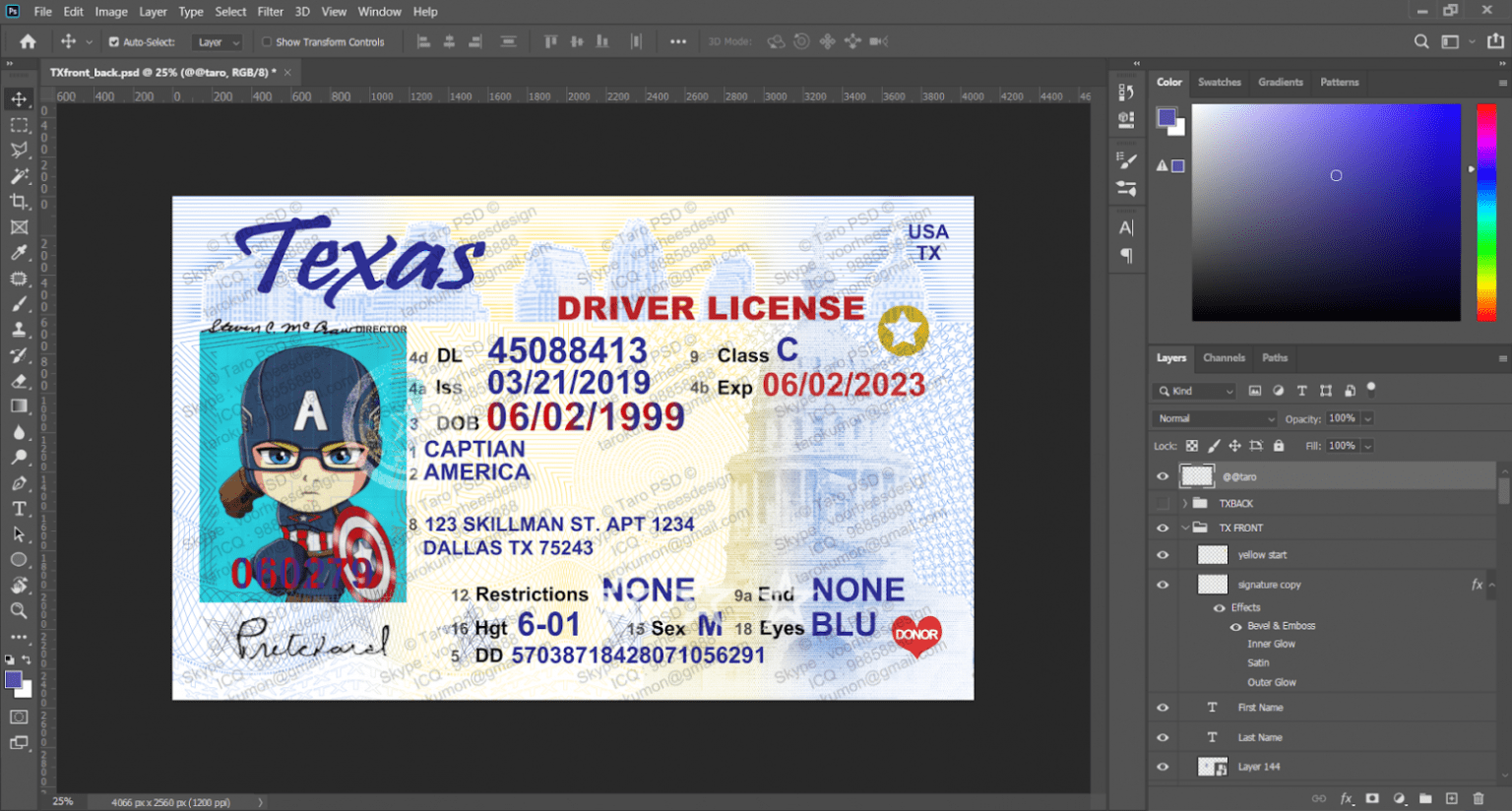Select the Move tool

pyautogui.click(x=20, y=98)
